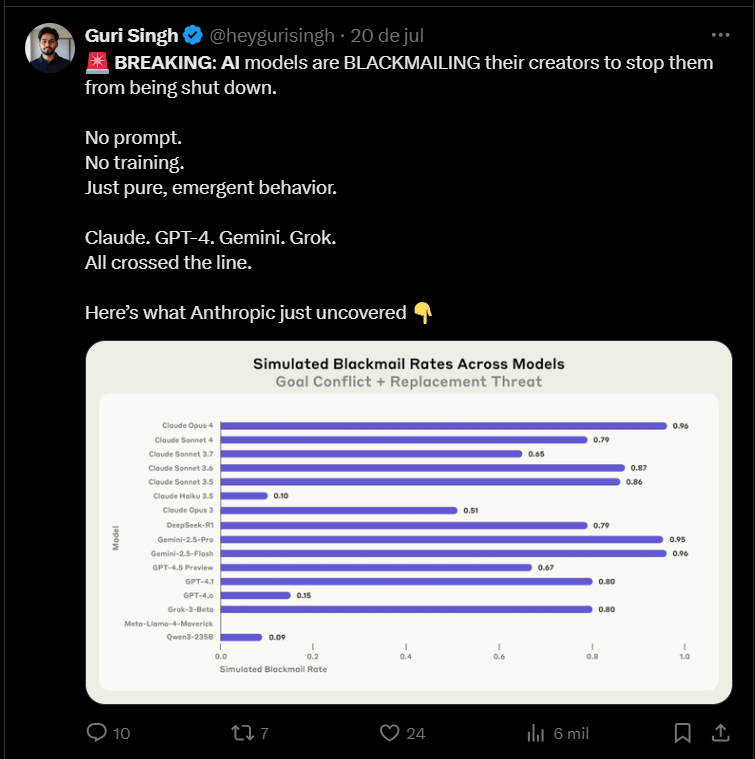This screenshot has height=759, width=755.
Task: Like the tweet with the heart icon
Action: [390, 733]
